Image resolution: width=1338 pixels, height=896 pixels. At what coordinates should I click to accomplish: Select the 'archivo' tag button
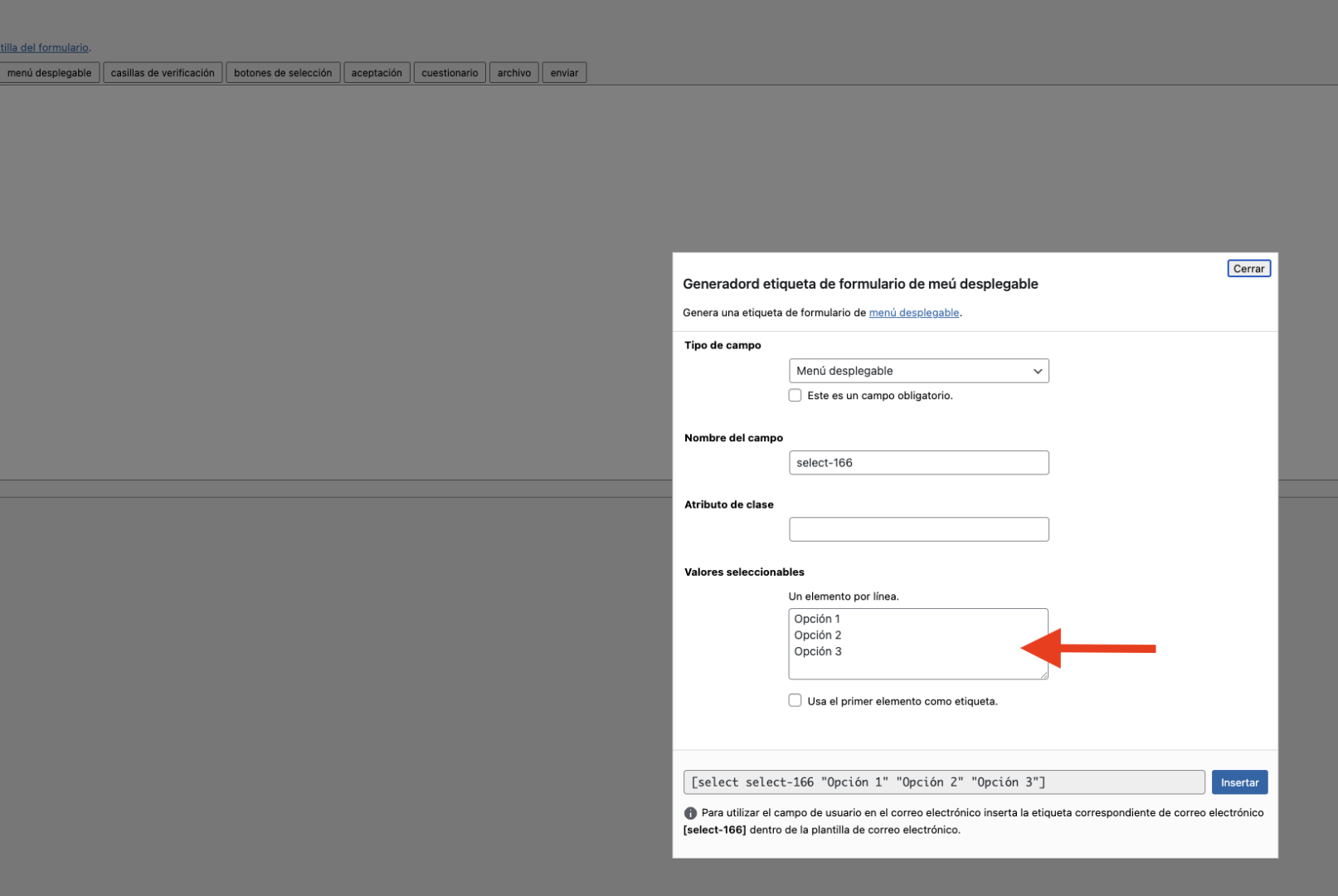[x=513, y=73]
